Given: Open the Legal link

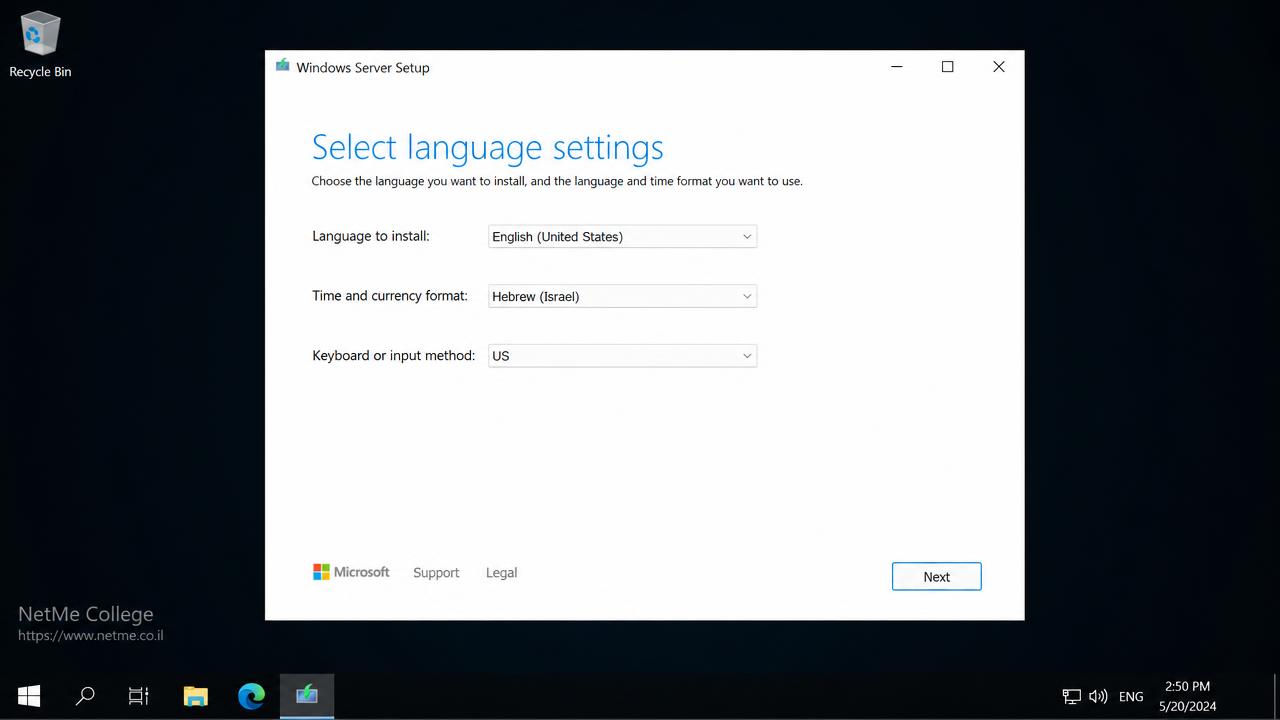Looking at the screenshot, I should point(501,573).
